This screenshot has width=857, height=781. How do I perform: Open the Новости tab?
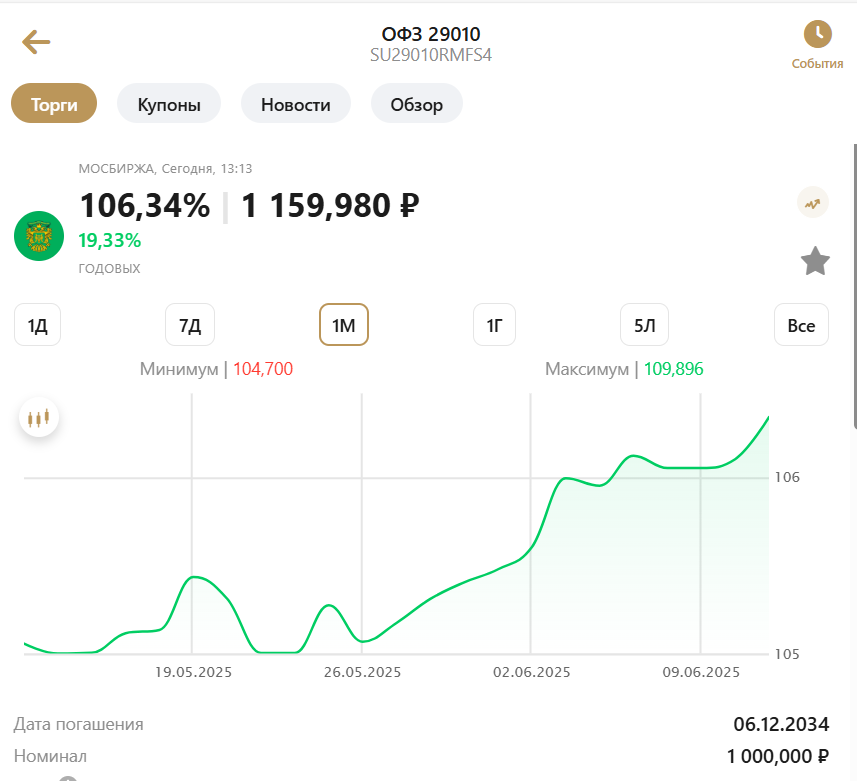coord(295,104)
